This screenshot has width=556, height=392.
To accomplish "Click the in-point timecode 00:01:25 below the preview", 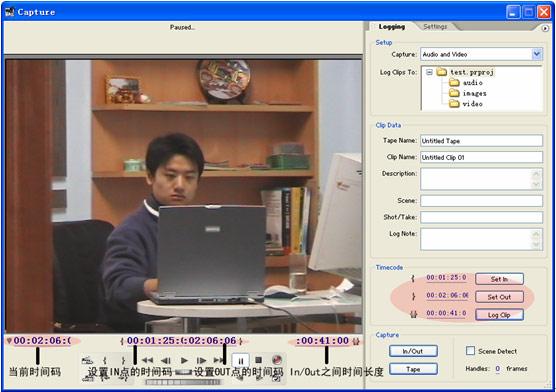I will point(155,341).
